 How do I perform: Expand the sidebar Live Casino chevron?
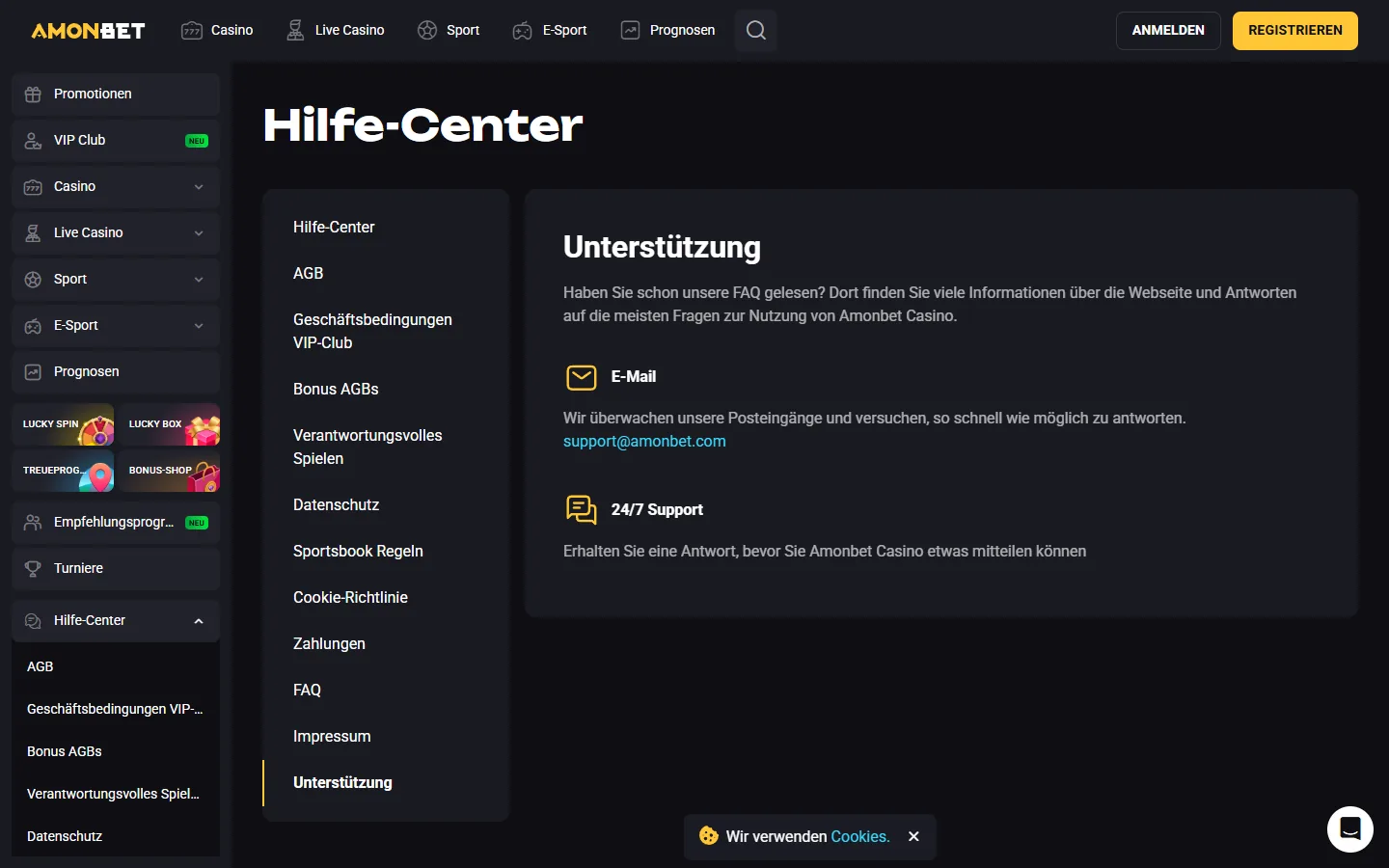(199, 233)
